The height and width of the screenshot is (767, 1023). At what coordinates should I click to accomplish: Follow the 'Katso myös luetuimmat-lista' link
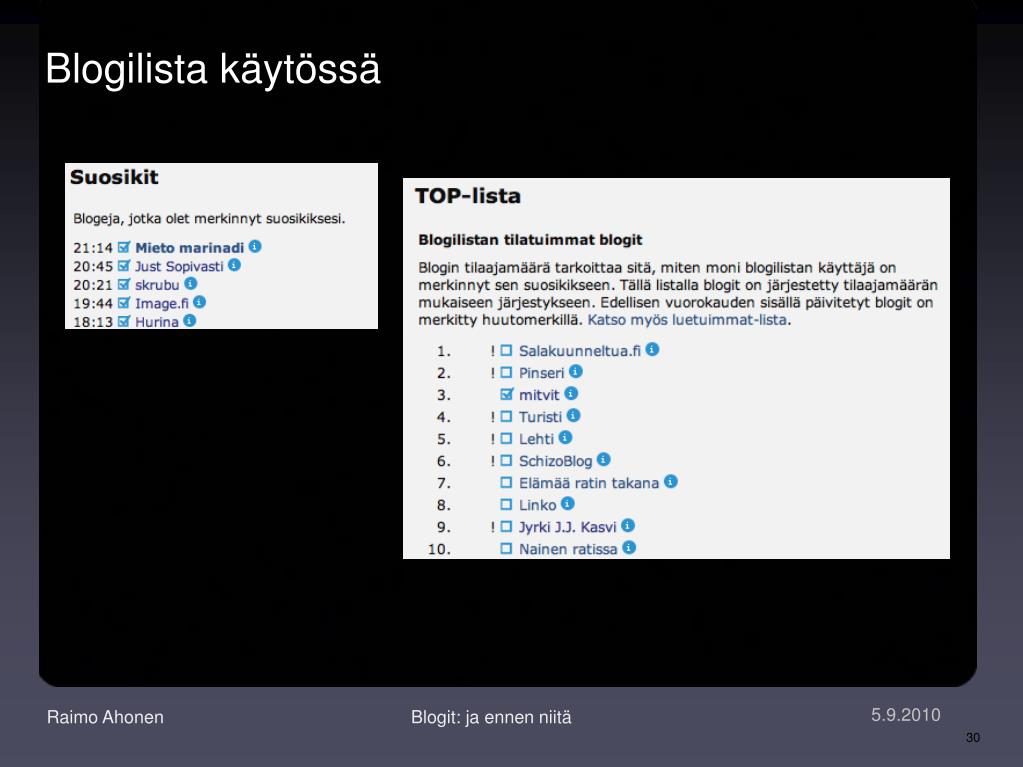686,320
